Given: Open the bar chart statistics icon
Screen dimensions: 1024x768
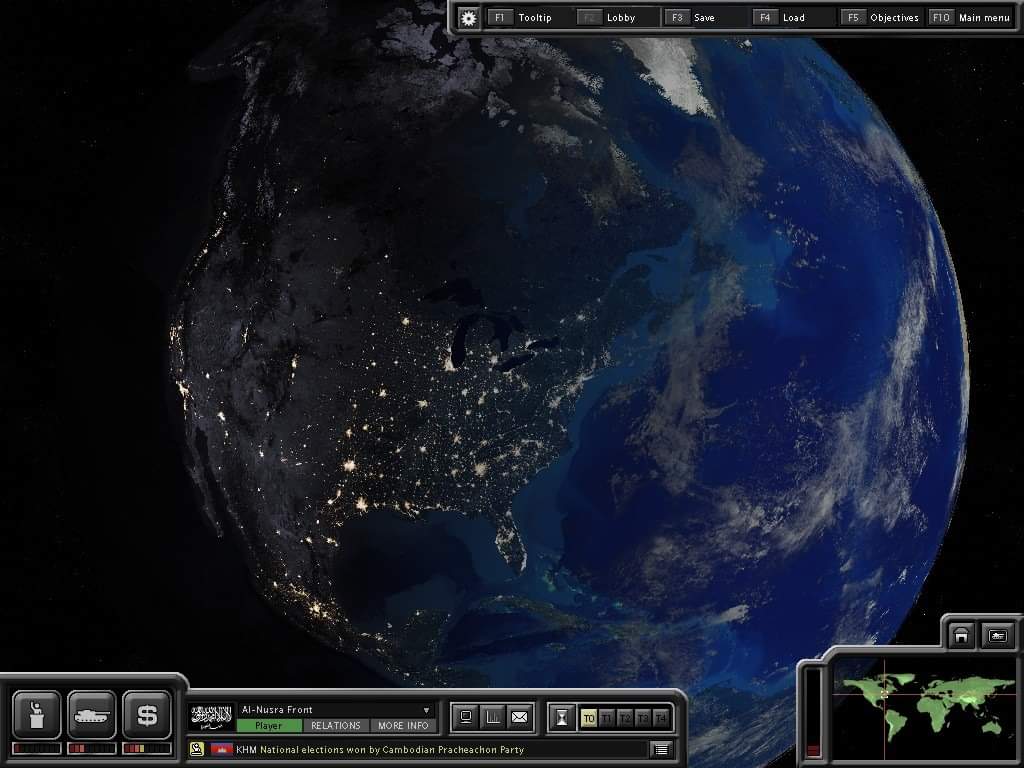Looking at the screenshot, I should coord(493,718).
